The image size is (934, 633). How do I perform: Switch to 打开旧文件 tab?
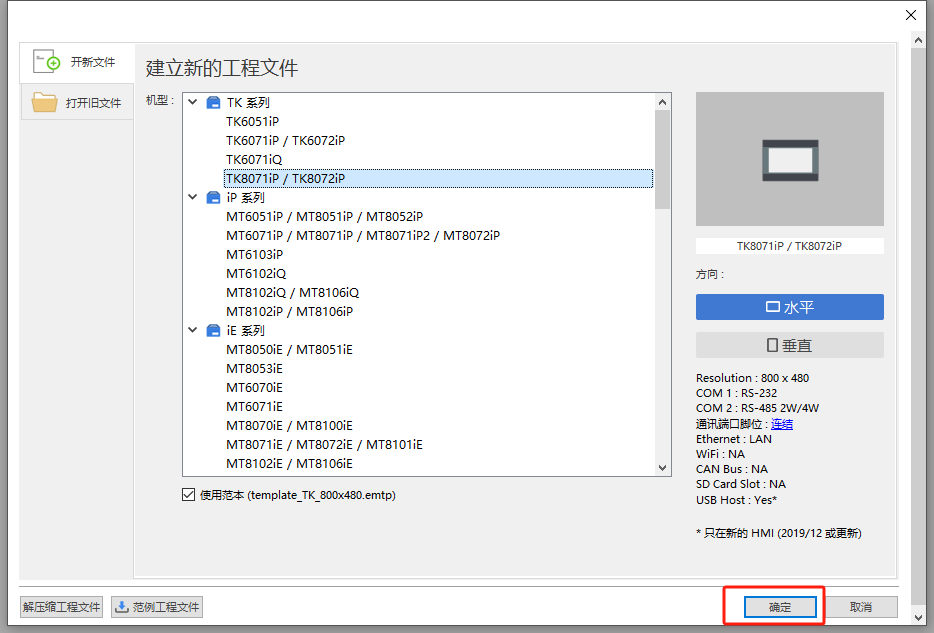pyautogui.click(x=77, y=102)
